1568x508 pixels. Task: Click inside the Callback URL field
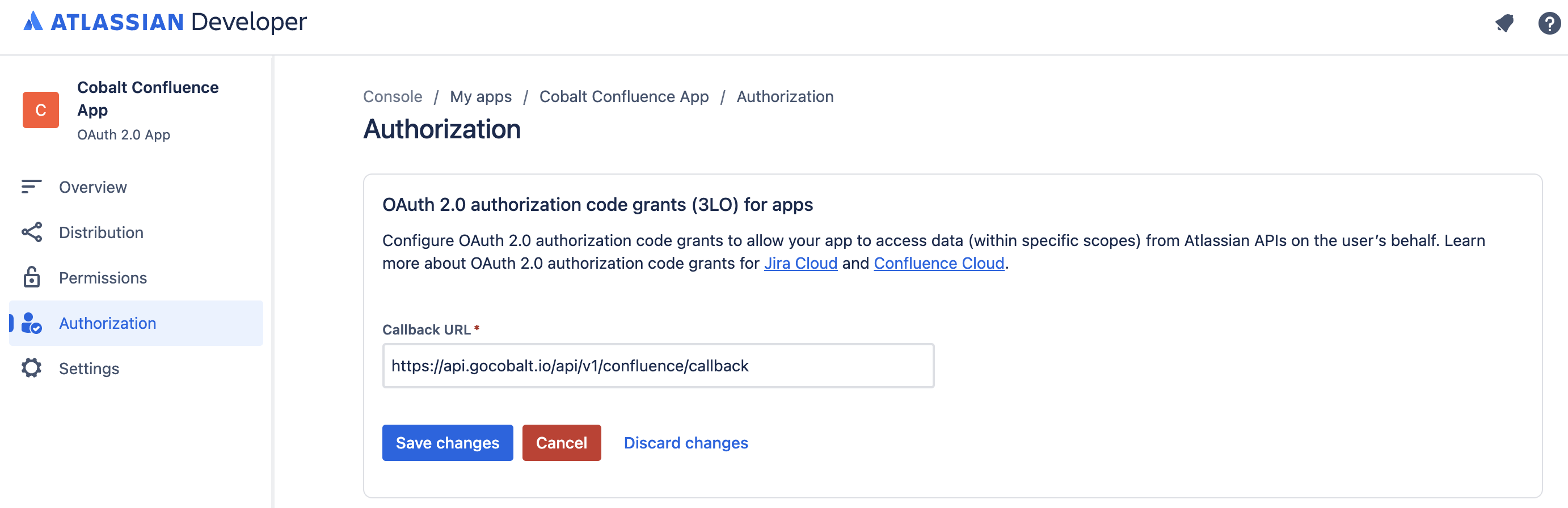657,366
